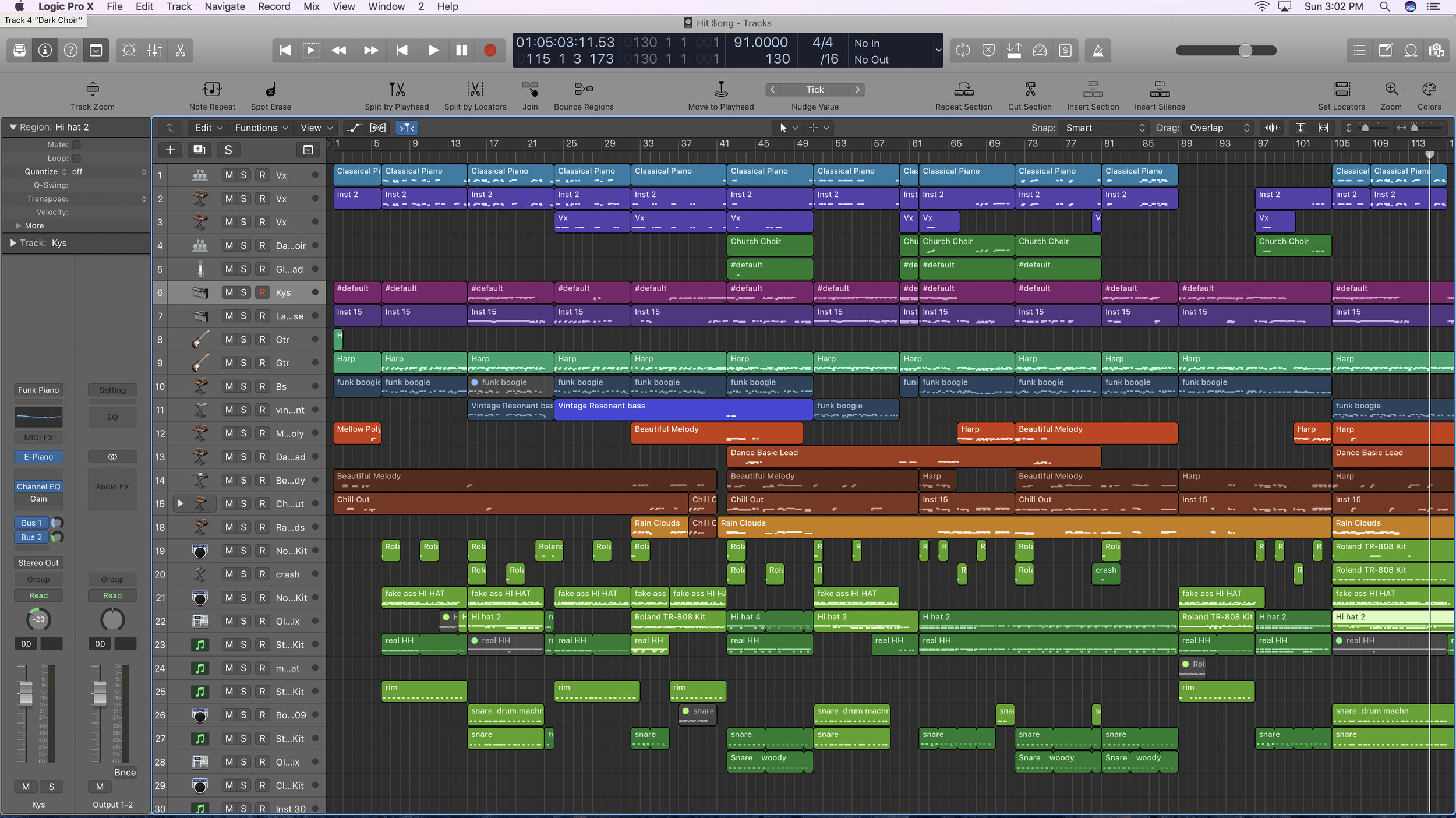Click the Set Locators icon
The width and height of the screenshot is (1456, 818).
pyautogui.click(x=1341, y=89)
